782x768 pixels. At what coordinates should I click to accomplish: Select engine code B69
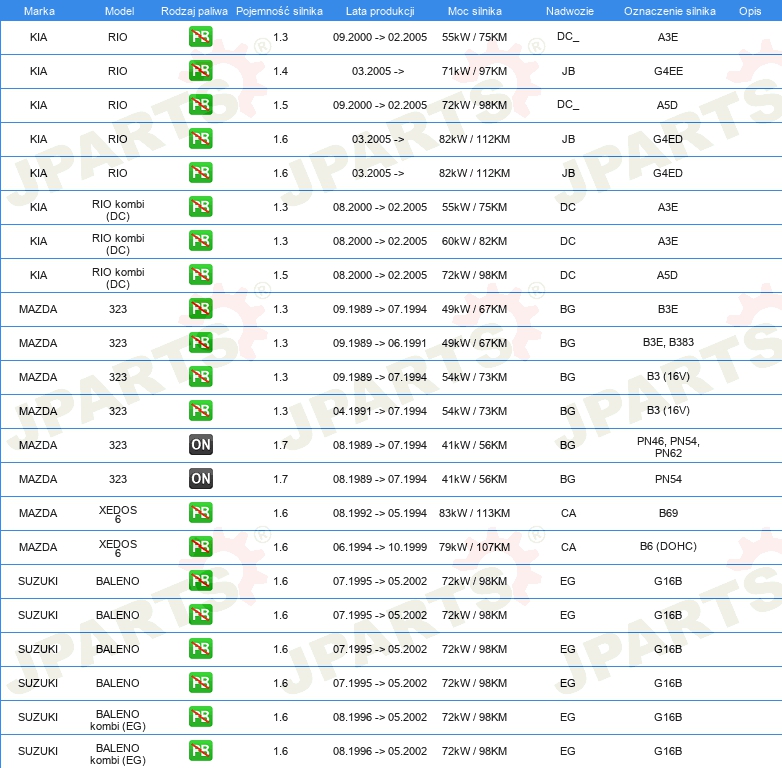tap(668, 513)
